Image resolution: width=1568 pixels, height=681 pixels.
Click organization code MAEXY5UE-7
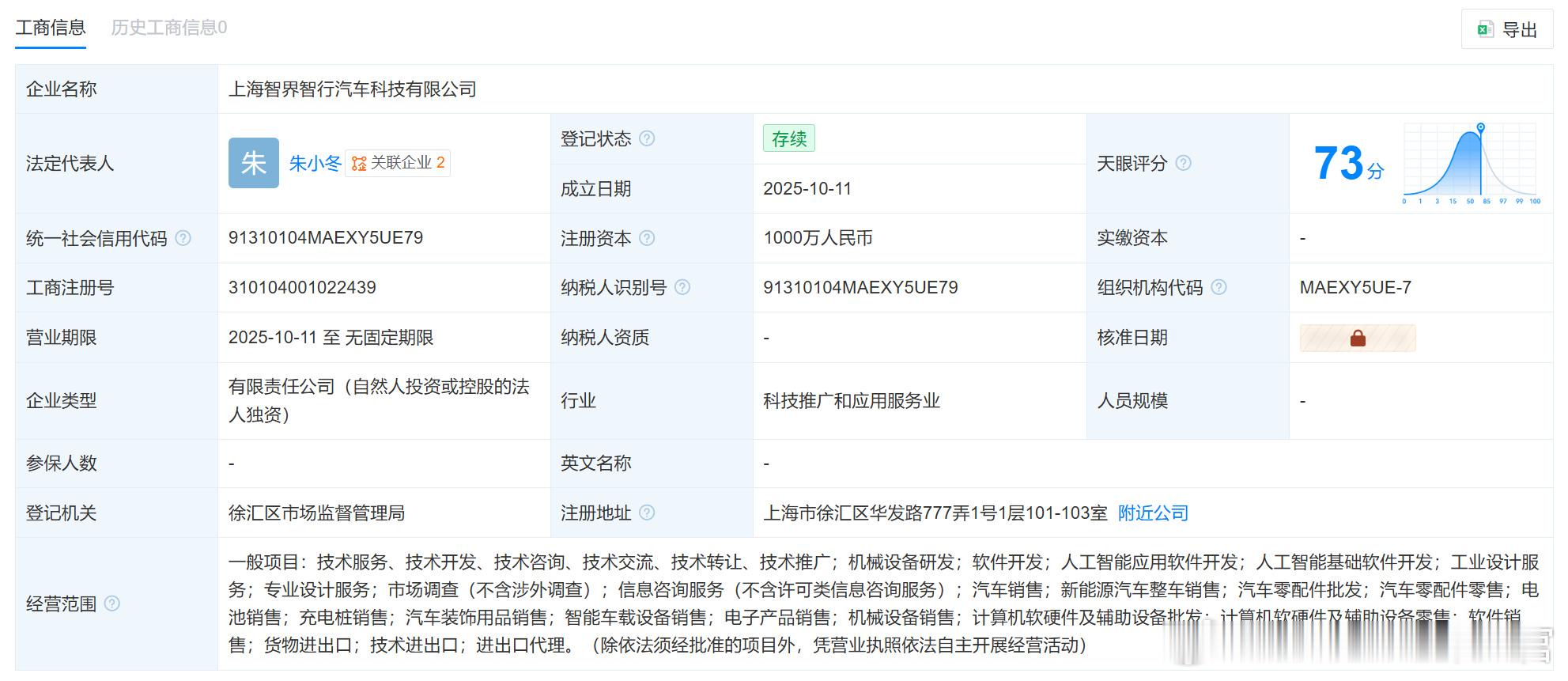(1355, 287)
